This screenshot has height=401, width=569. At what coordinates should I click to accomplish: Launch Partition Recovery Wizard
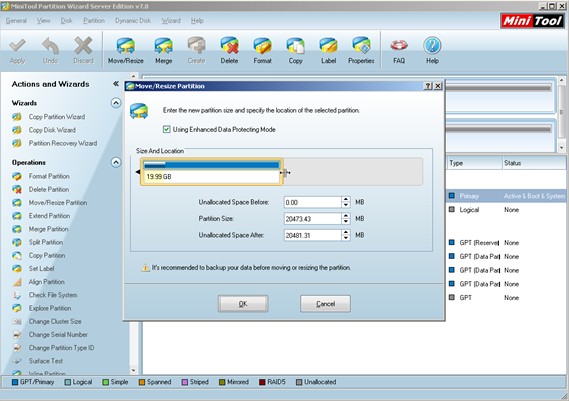[63, 143]
